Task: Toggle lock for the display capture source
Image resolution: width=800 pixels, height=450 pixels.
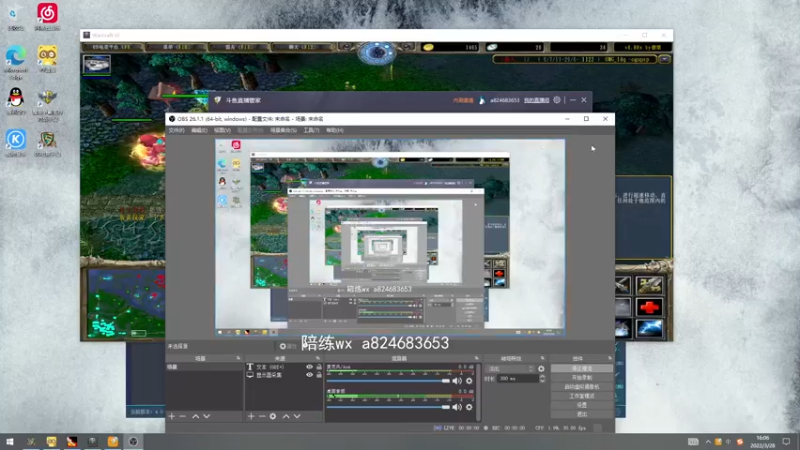Action: (x=319, y=375)
